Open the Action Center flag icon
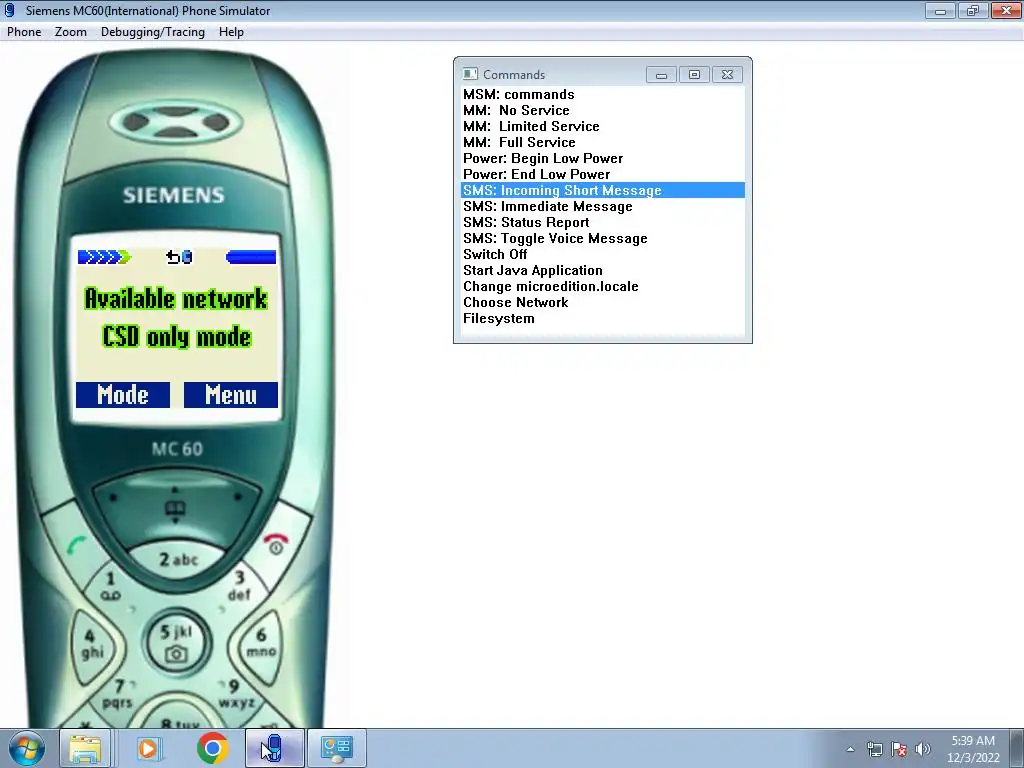The image size is (1024, 768). point(899,749)
